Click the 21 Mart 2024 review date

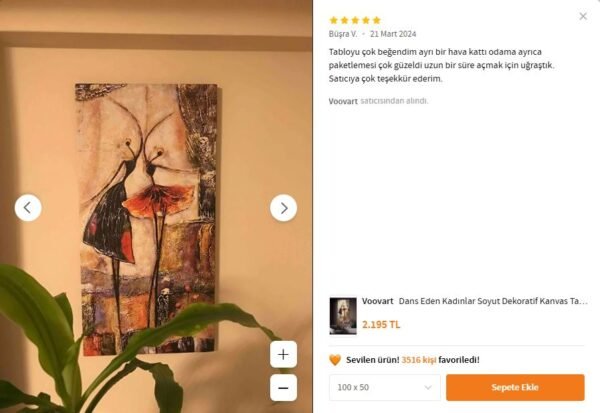[x=393, y=34]
